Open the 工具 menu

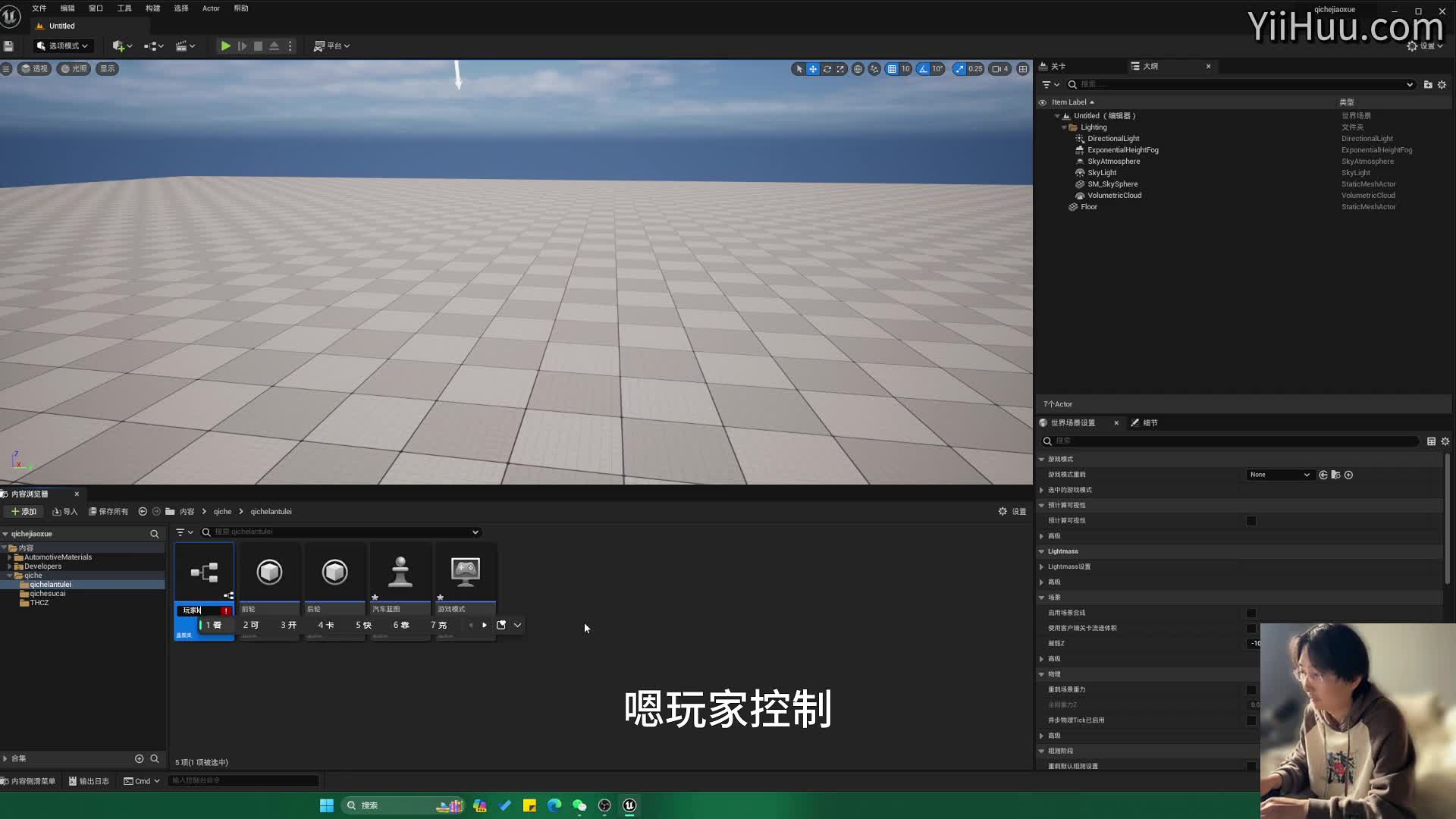point(124,8)
